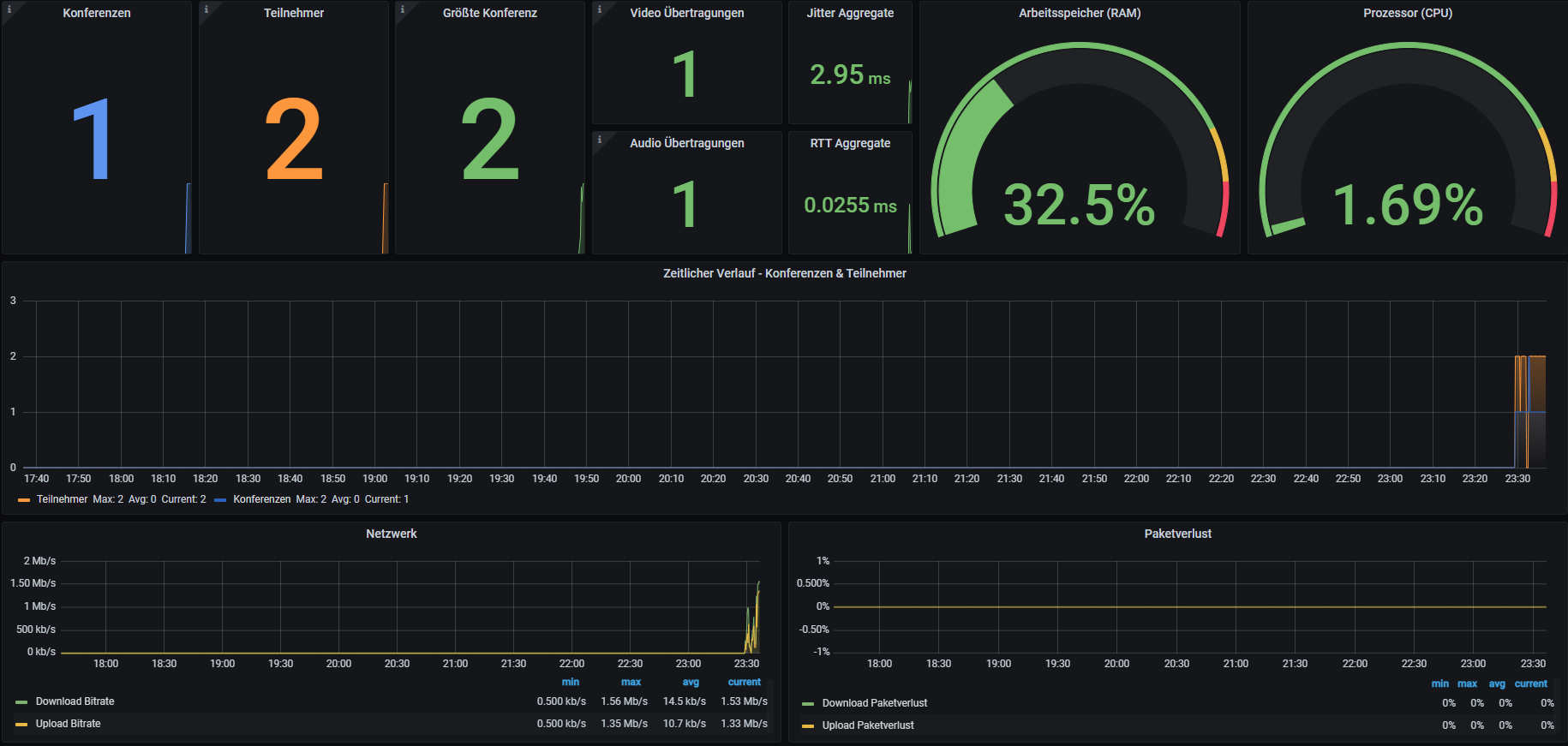Click the yellow Upload Bitrate color swatch

click(21, 725)
